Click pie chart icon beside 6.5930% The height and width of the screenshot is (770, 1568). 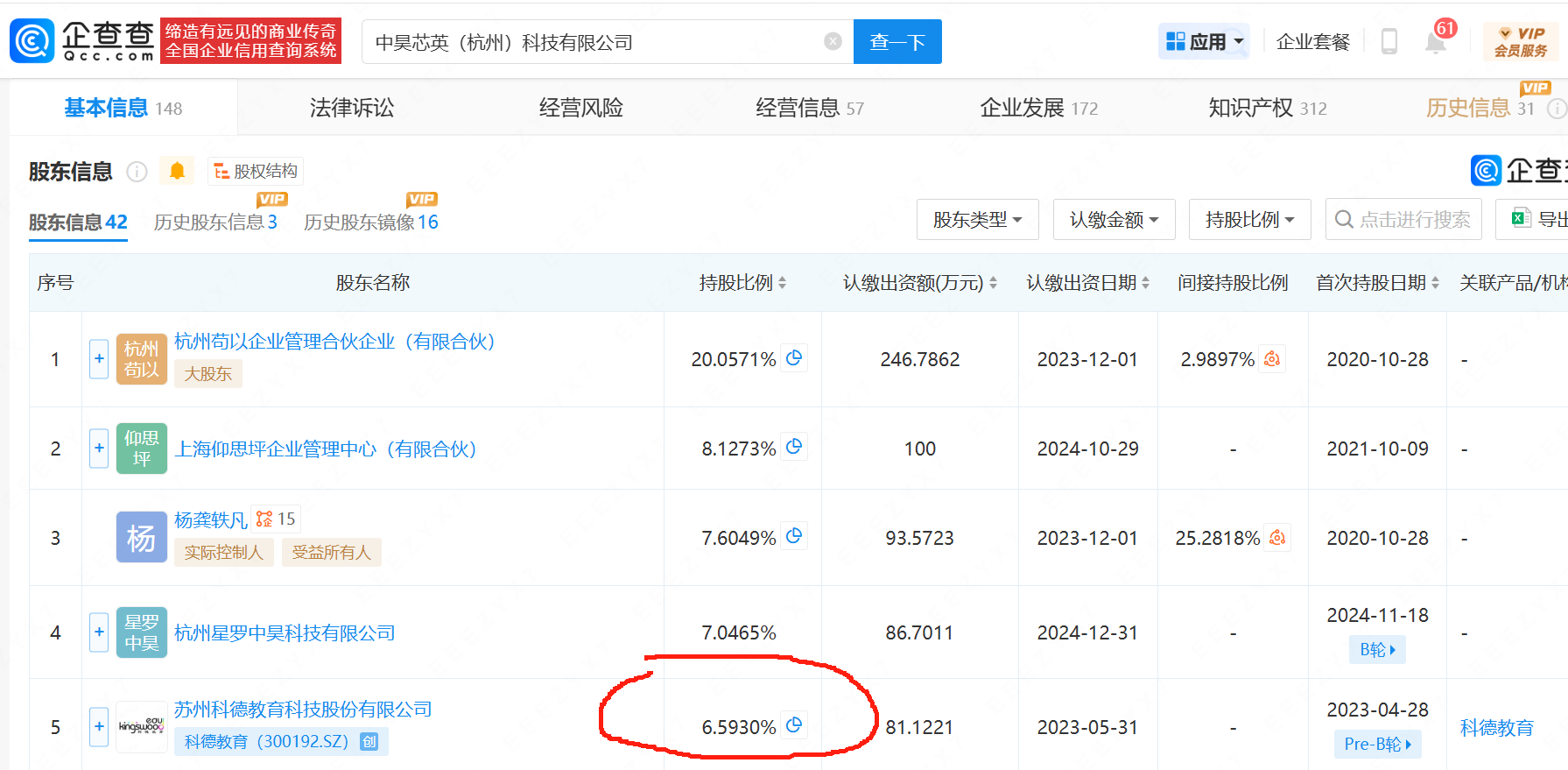tap(794, 725)
